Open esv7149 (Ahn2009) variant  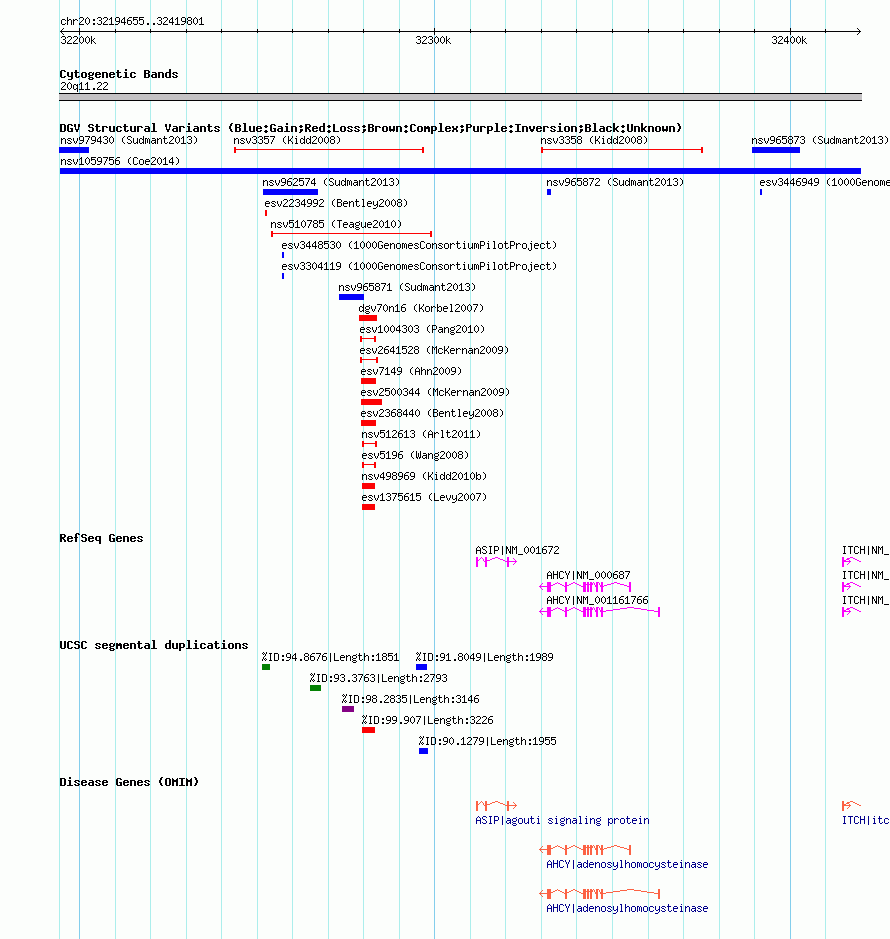pos(411,371)
